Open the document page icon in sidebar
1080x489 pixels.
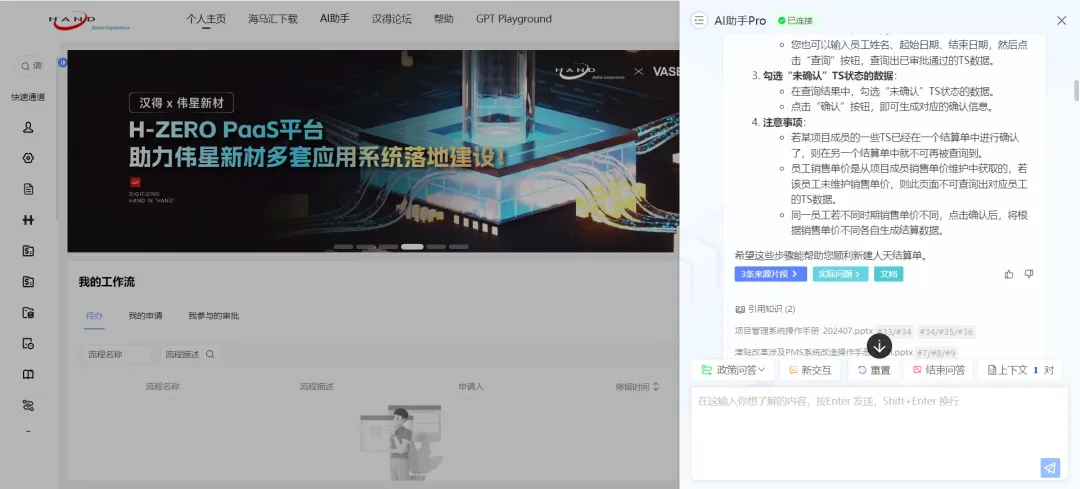click(x=28, y=189)
